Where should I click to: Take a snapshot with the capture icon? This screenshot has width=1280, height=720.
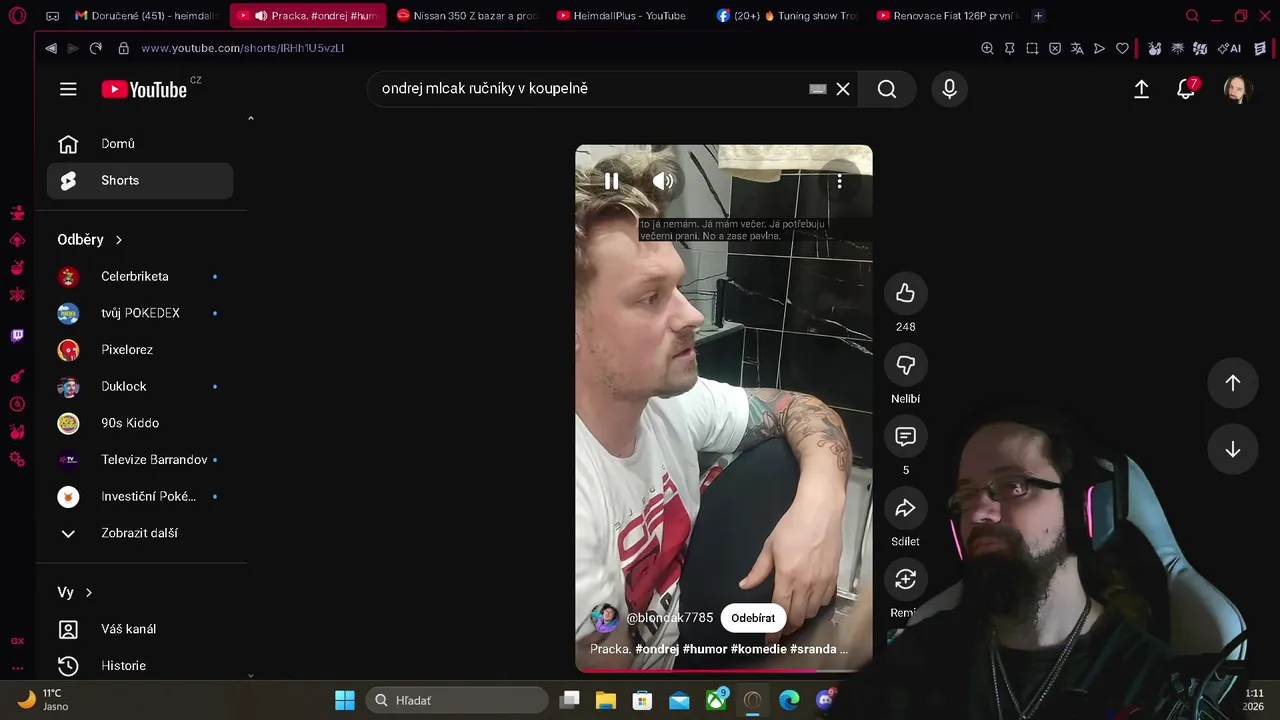tap(1032, 48)
